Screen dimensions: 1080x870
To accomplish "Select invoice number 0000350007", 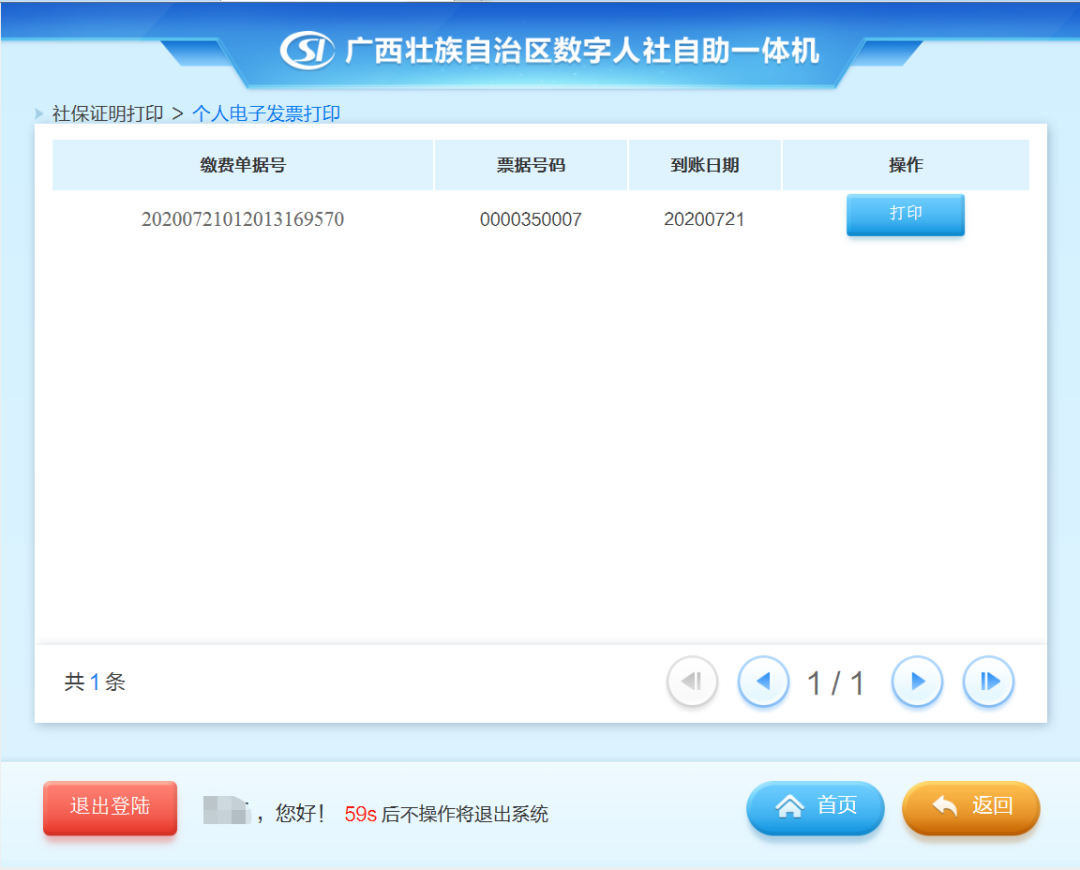I will [531, 219].
